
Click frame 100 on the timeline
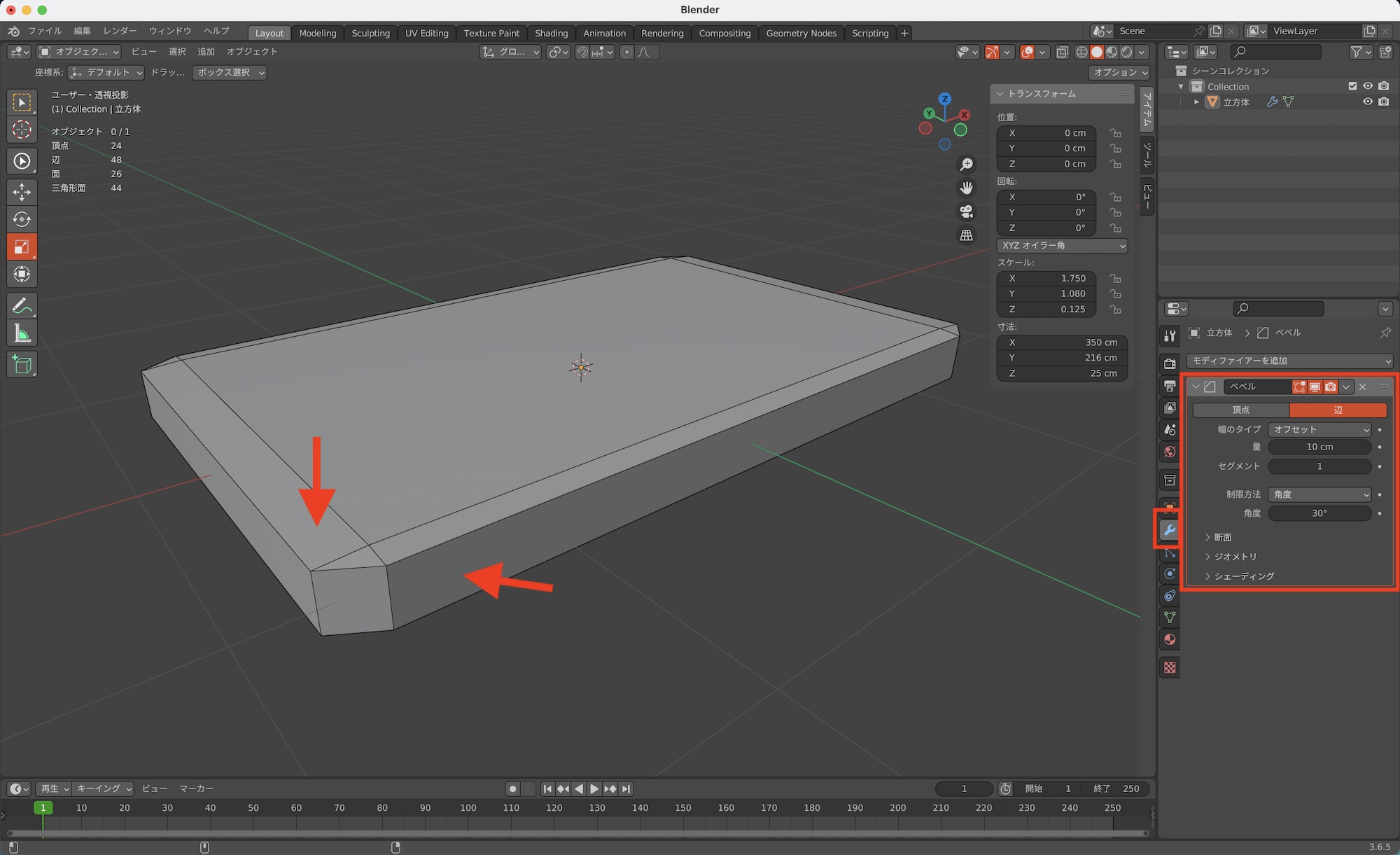(x=468, y=808)
